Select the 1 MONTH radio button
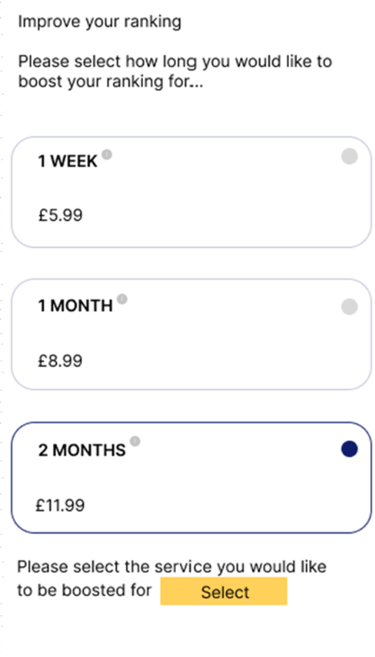 349,306
